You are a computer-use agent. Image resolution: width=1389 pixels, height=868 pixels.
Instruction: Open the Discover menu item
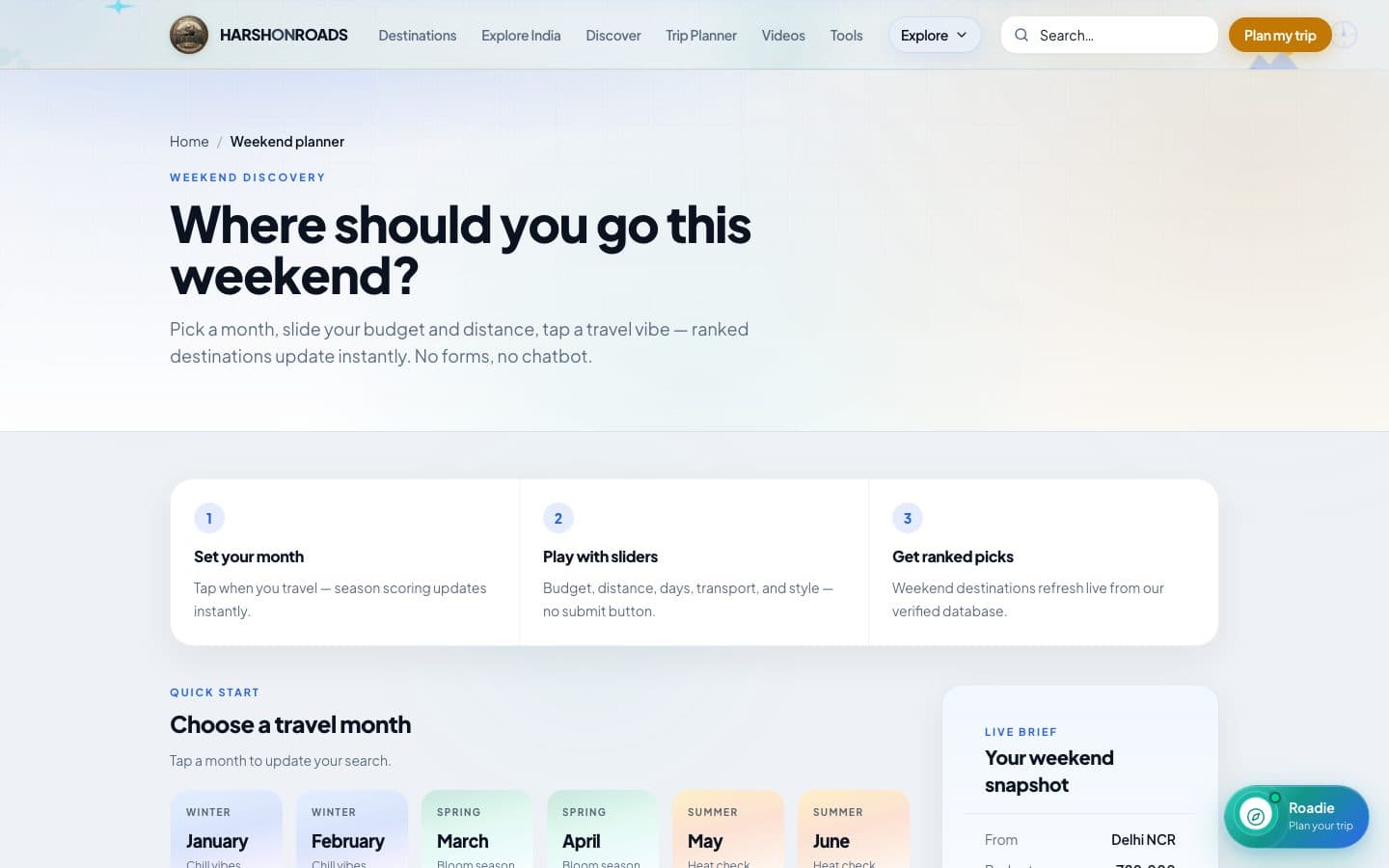click(x=613, y=35)
